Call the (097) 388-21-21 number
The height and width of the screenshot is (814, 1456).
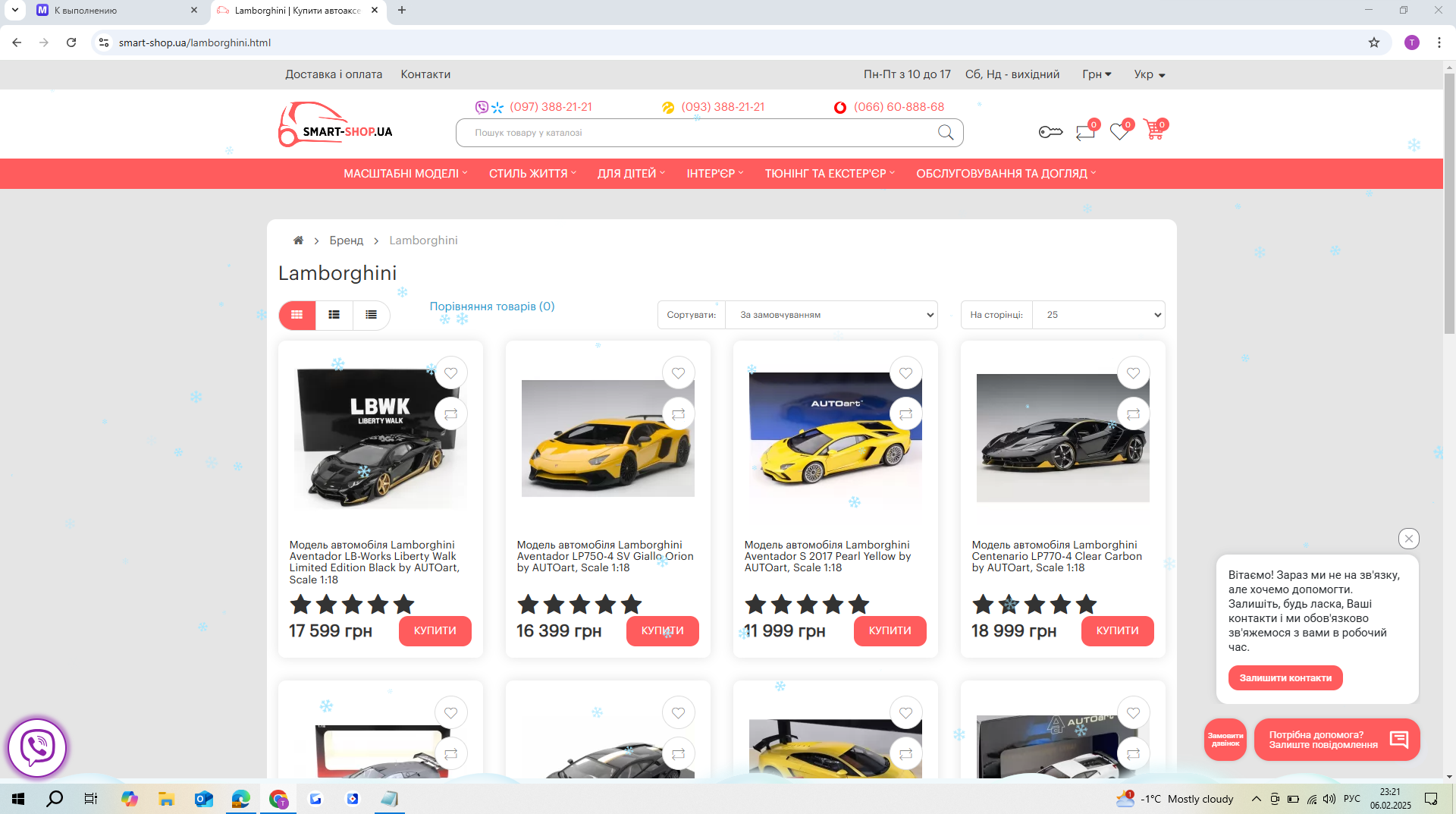tap(551, 107)
